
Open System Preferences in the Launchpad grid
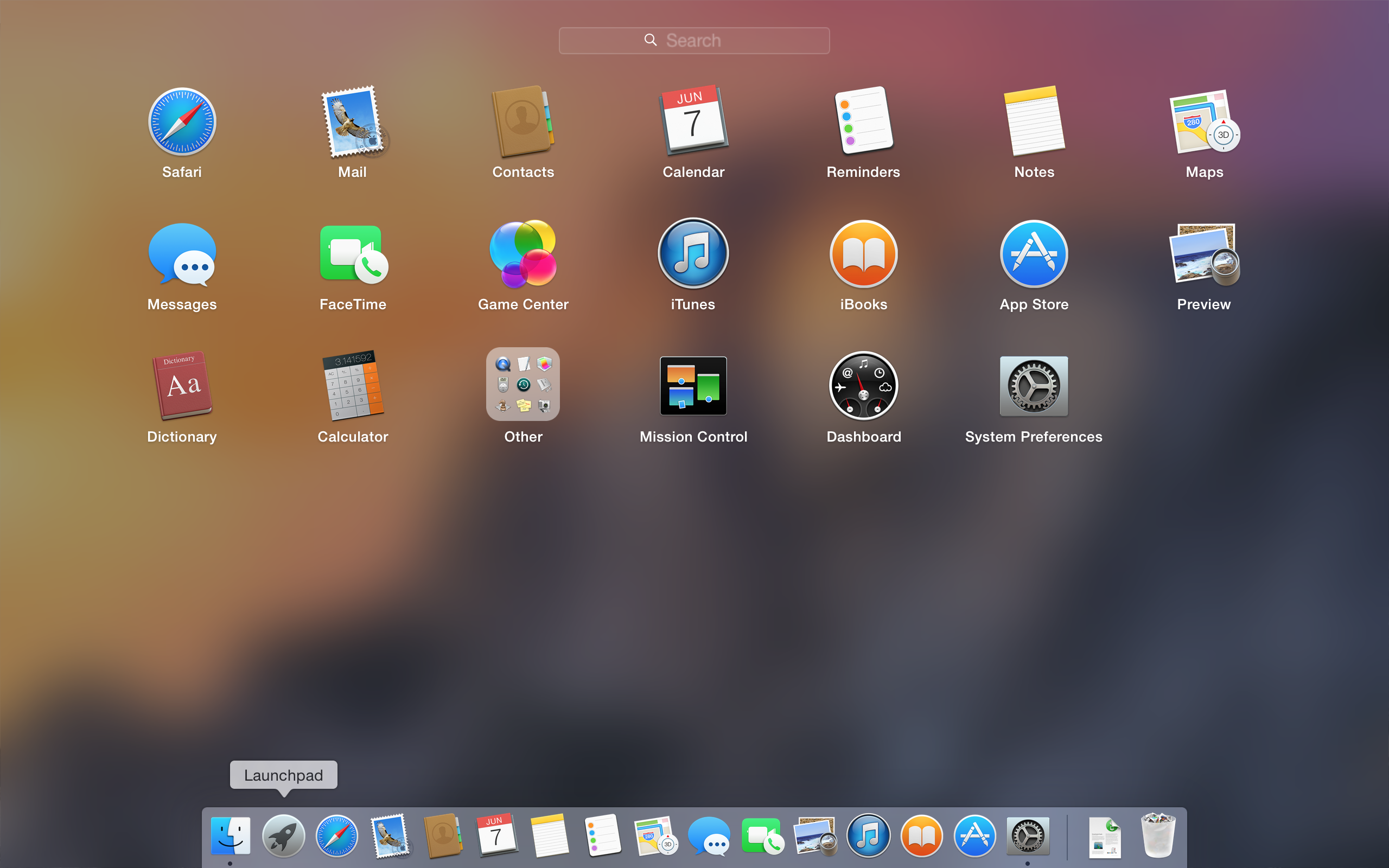pos(1034,386)
